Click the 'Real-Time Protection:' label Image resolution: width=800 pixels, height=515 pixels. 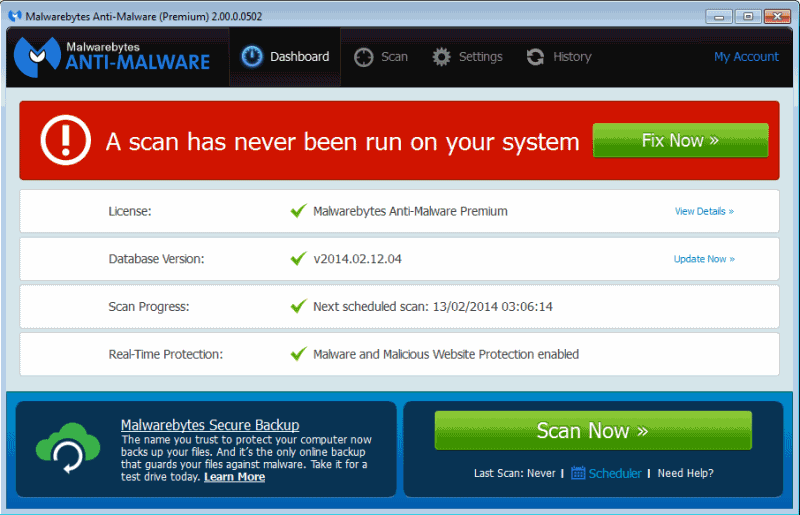click(x=165, y=354)
